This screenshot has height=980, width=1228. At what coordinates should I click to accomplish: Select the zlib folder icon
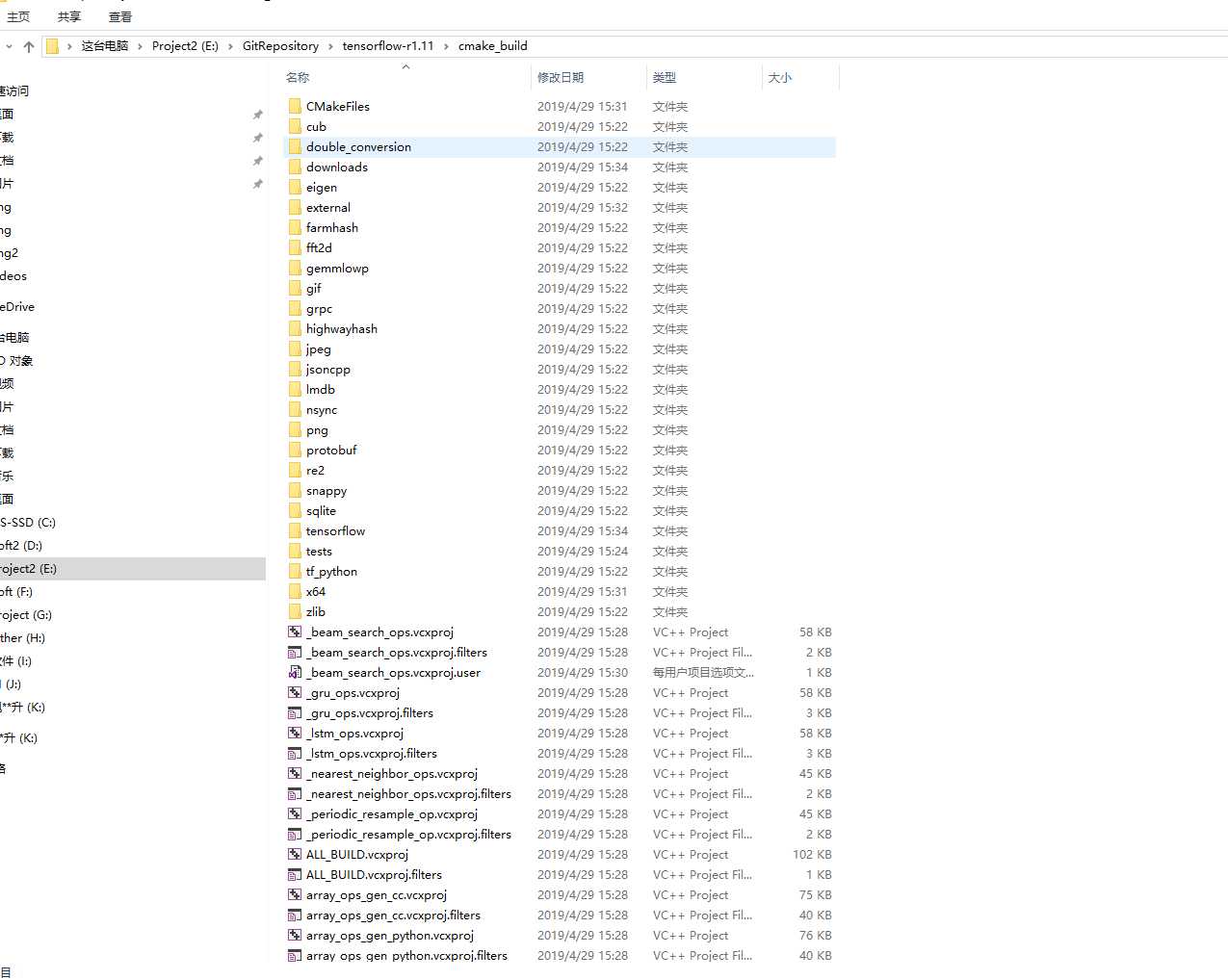tap(295, 611)
